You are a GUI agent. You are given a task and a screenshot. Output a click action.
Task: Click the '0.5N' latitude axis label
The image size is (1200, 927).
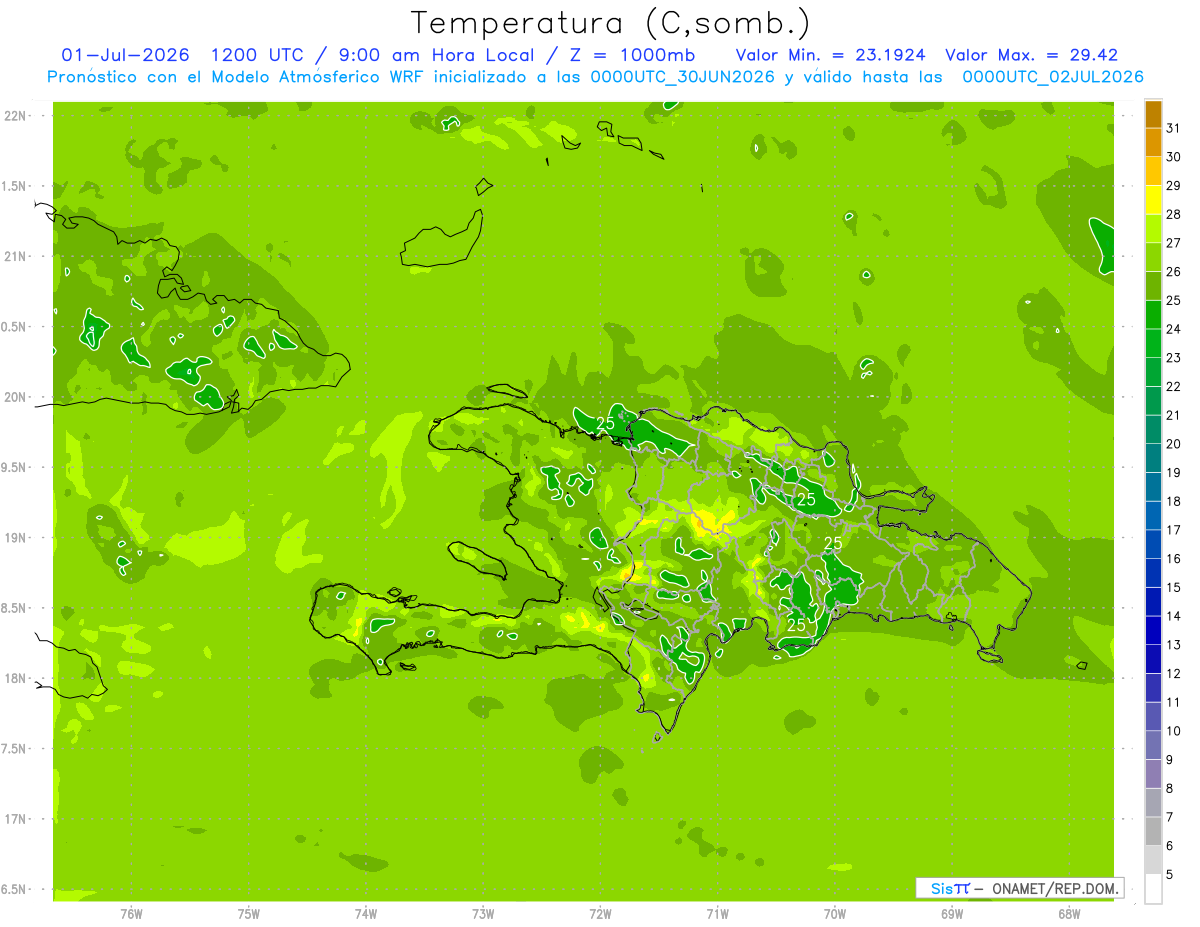coord(14,327)
